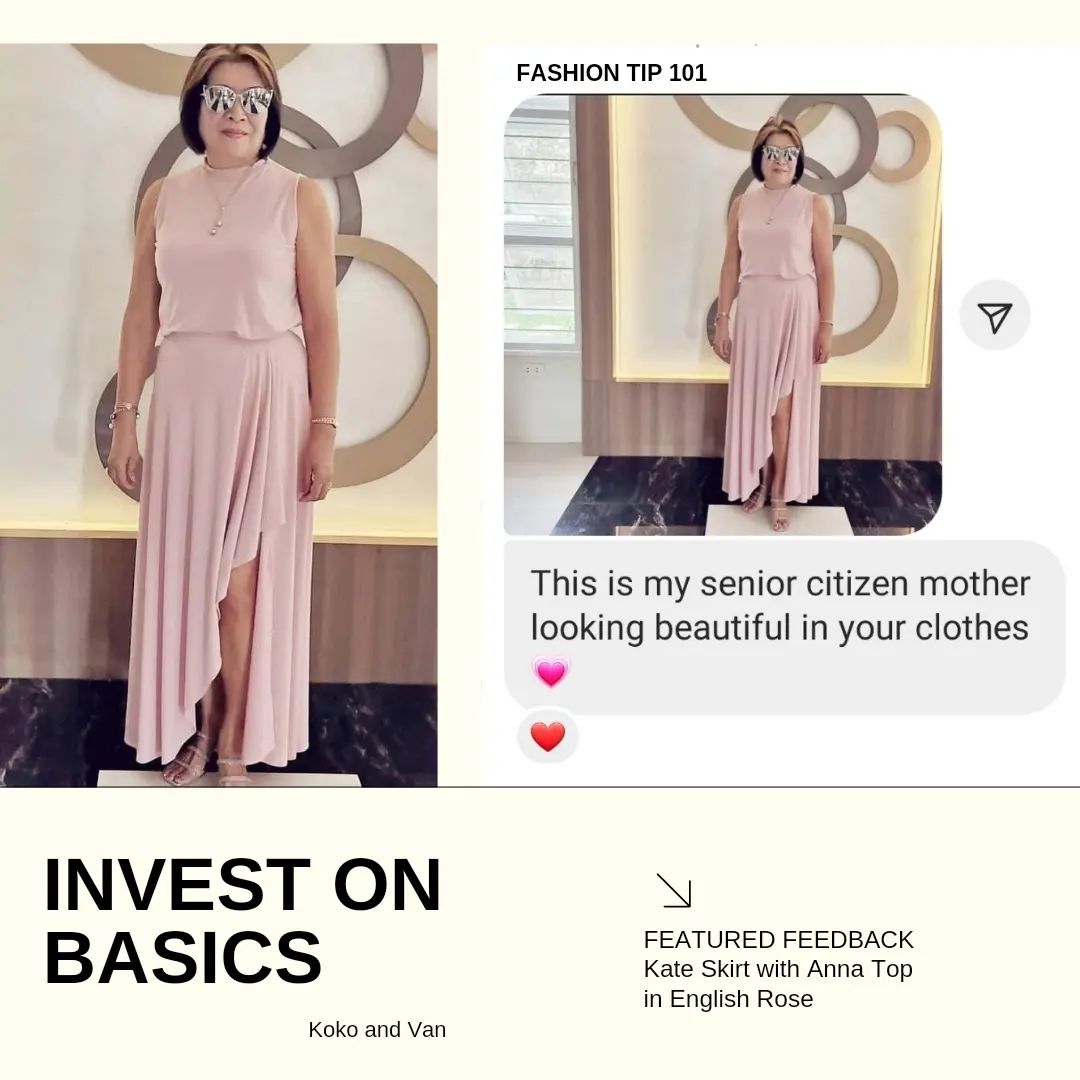
Task: Click the "FEATURED FEEDBACK" label
Action: [778, 940]
